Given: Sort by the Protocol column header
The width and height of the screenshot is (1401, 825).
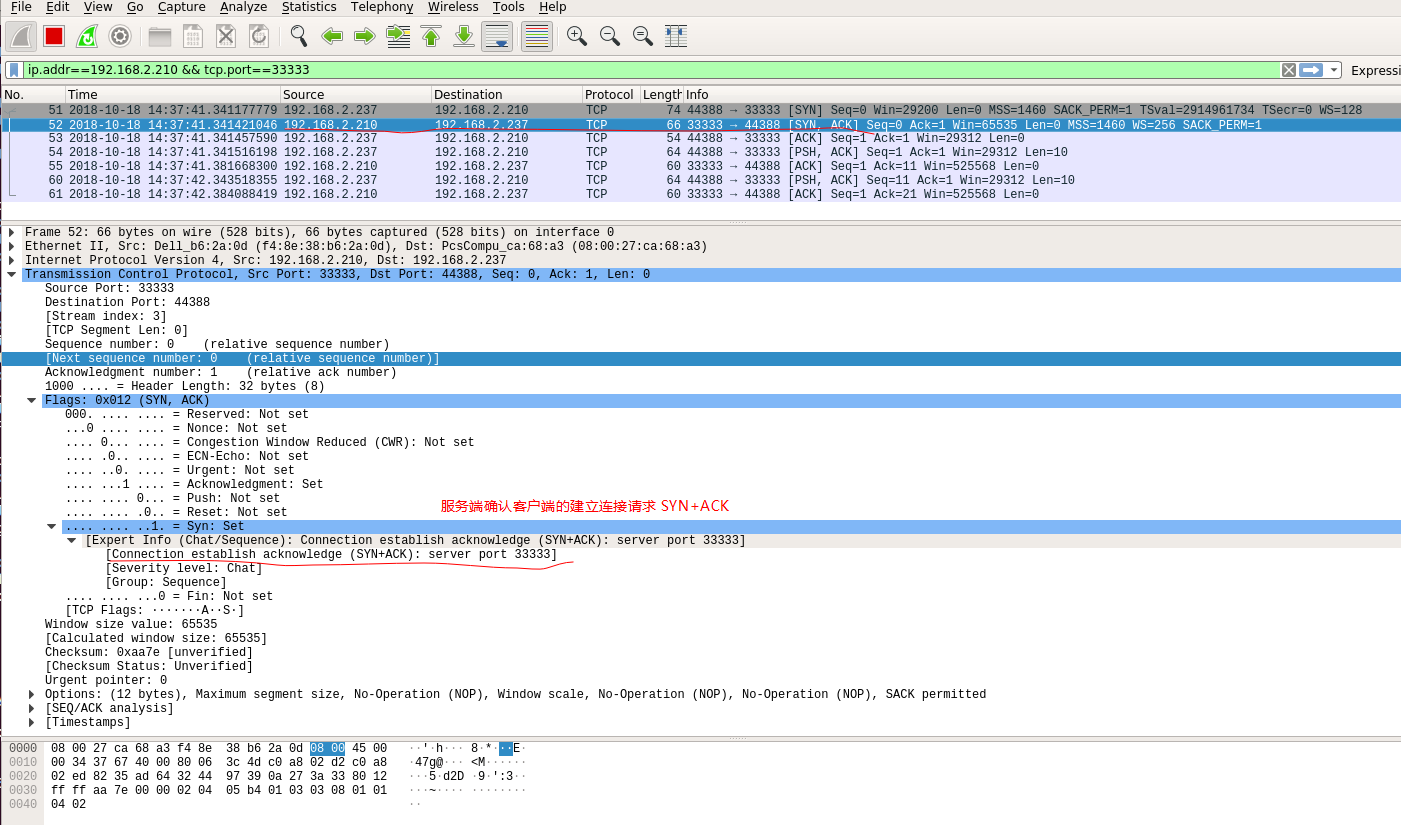Looking at the screenshot, I should pyautogui.click(x=610, y=94).
